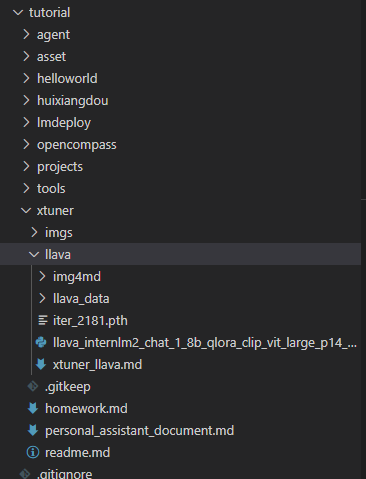Click the text file icon of iter_2181.pth
This screenshot has height=479, width=366.
coord(43,320)
